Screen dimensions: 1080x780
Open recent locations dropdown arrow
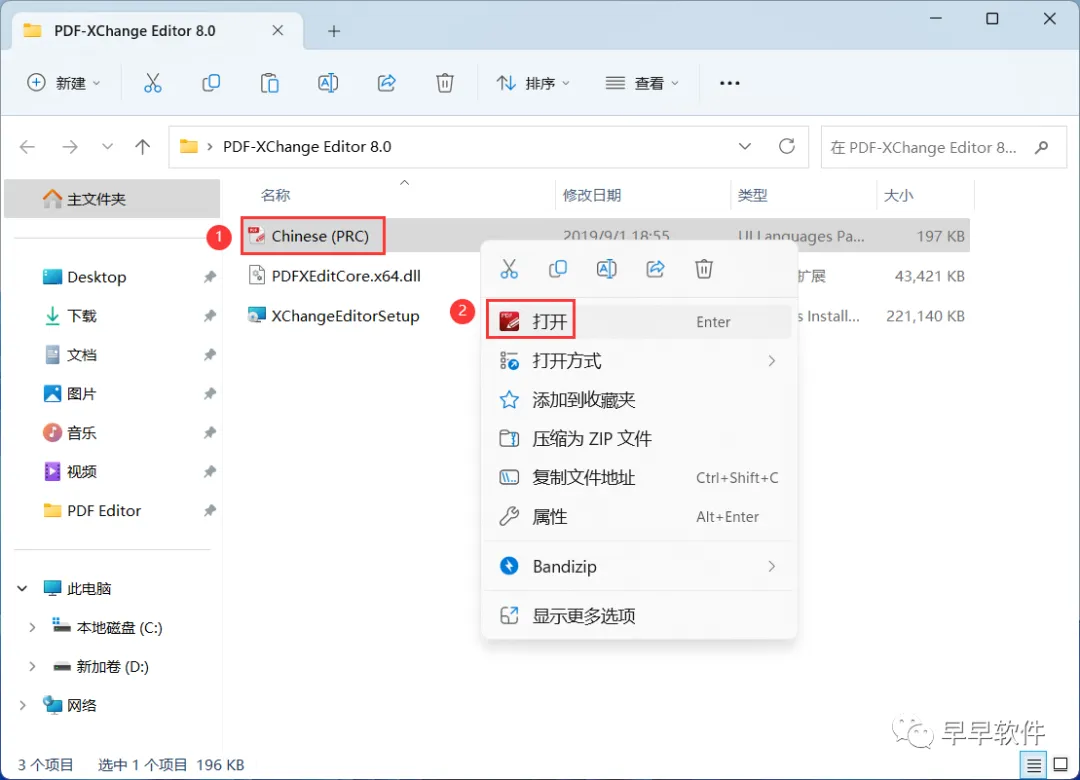pos(107,147)
